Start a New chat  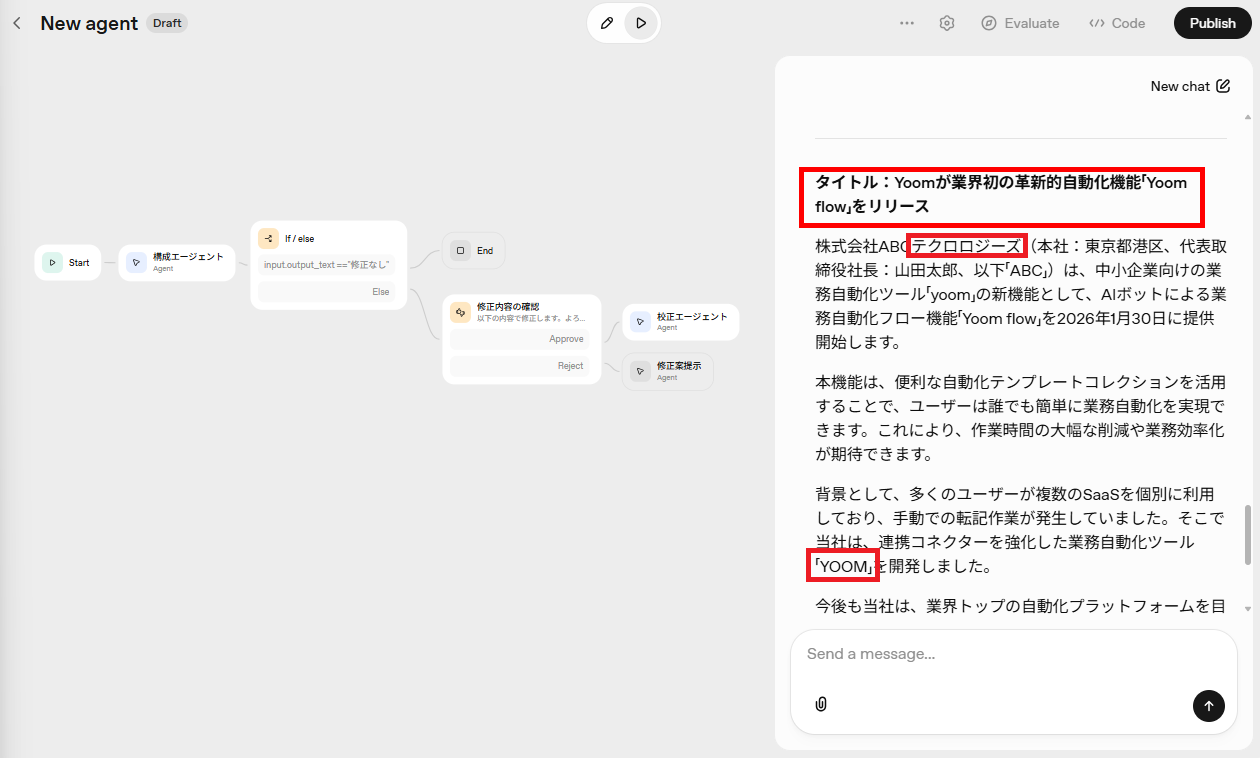tap(1190, 86)
